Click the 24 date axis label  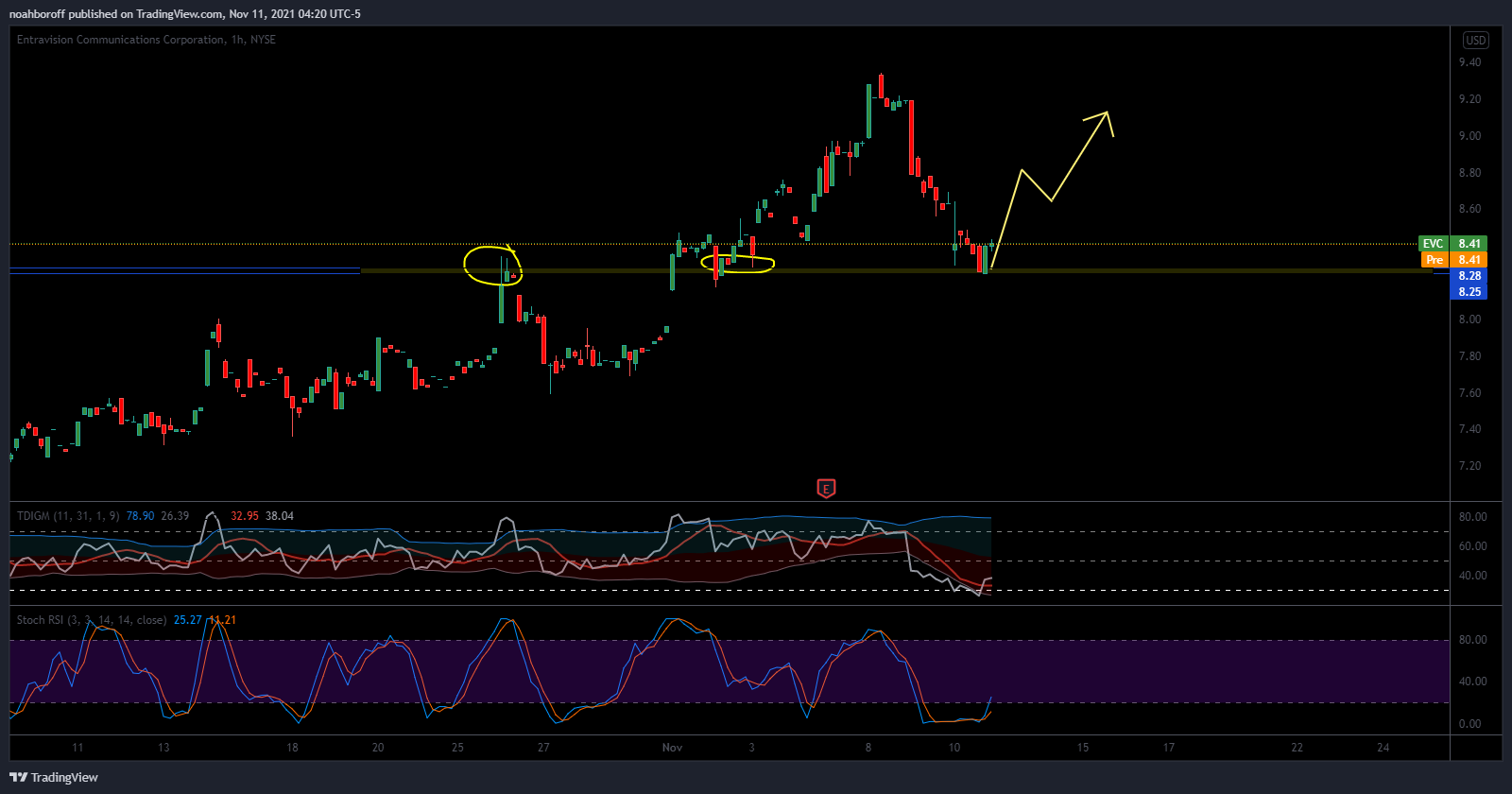pos(1383,748)
